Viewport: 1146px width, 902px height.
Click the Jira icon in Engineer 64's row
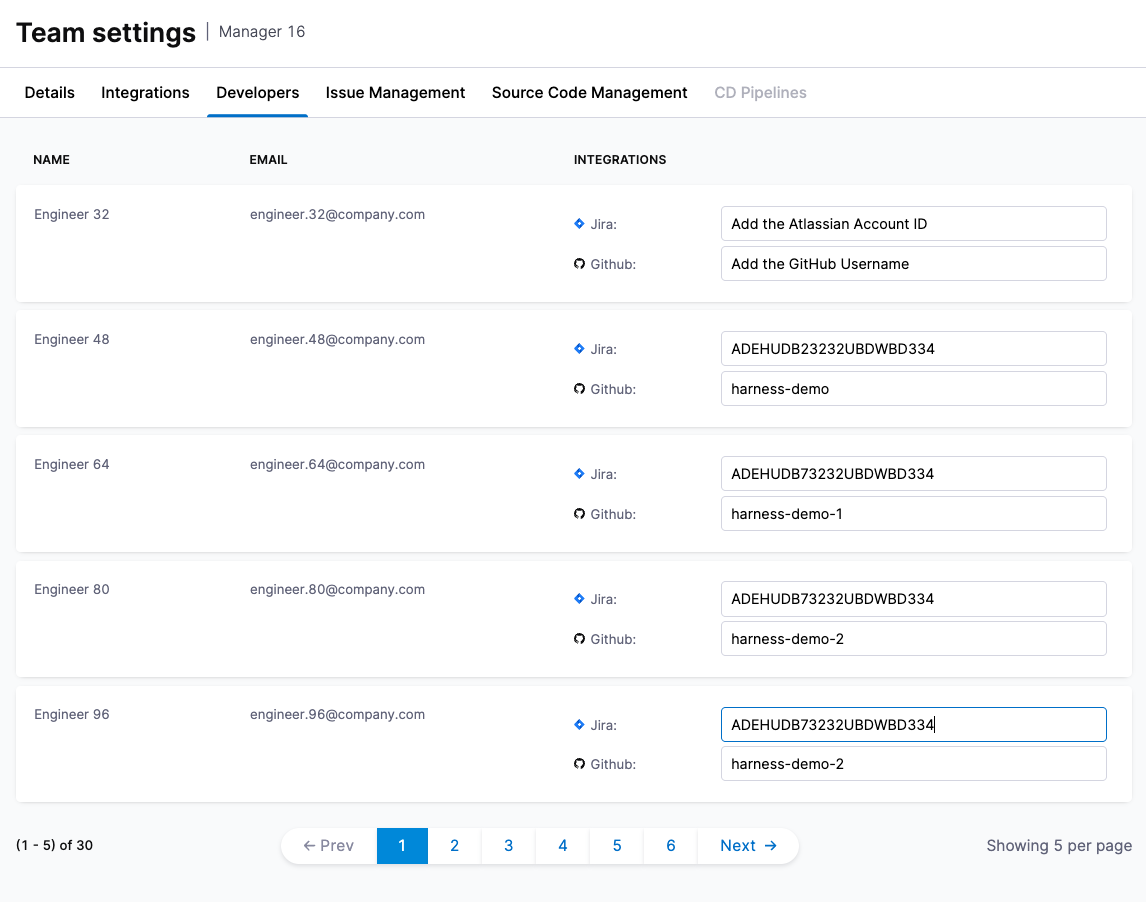point(579,474)
